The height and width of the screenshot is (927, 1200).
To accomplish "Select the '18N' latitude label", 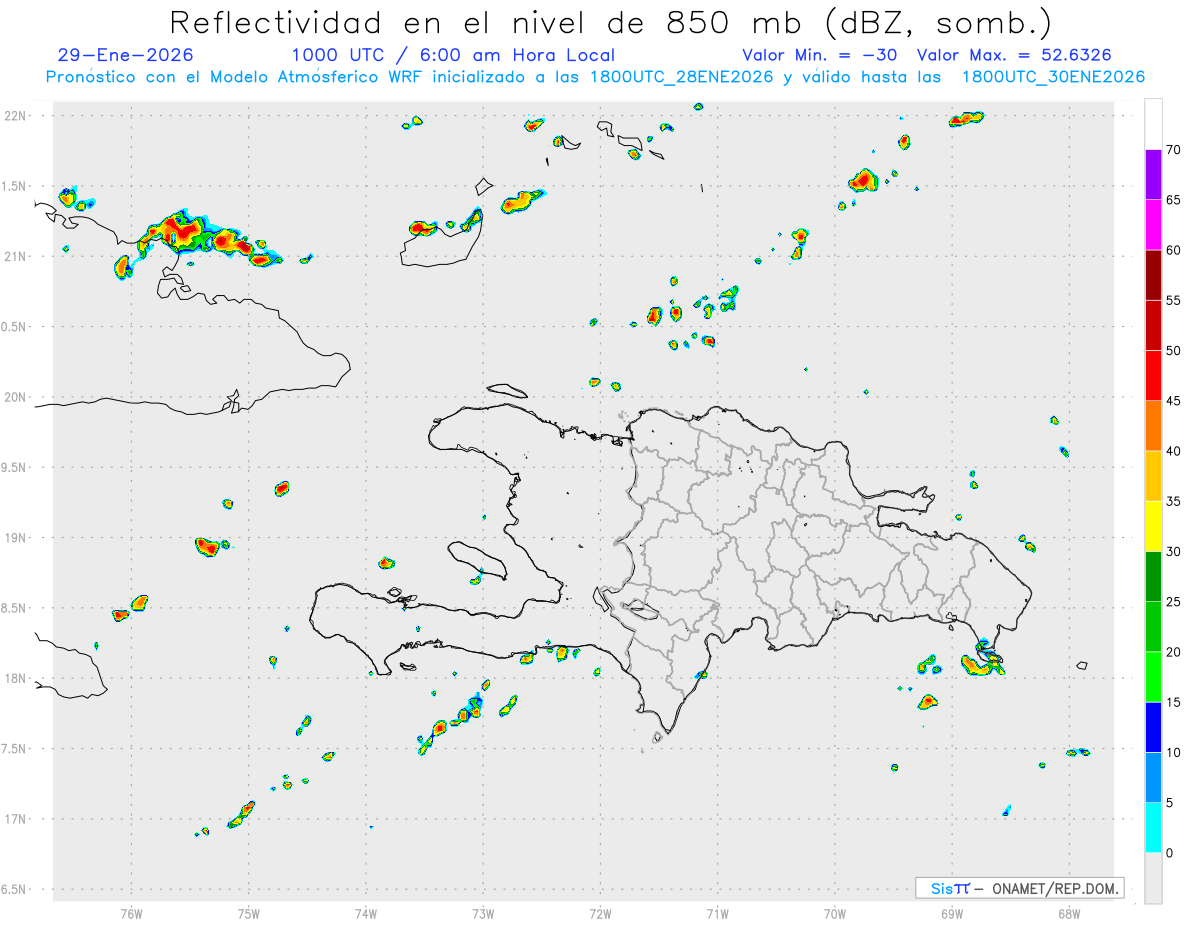I will tap(17, 679).
